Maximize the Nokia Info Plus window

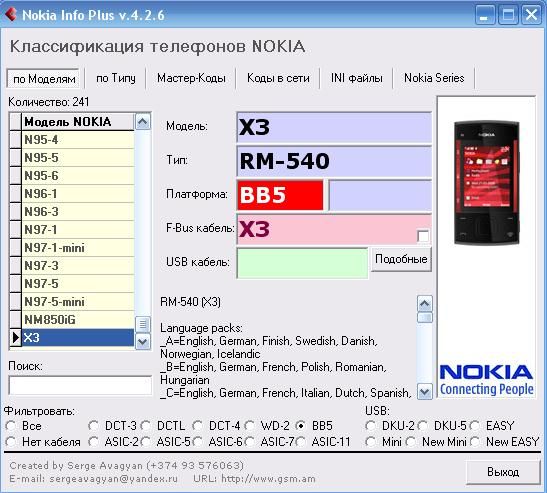pyautogui.click(x=508, y=15)
